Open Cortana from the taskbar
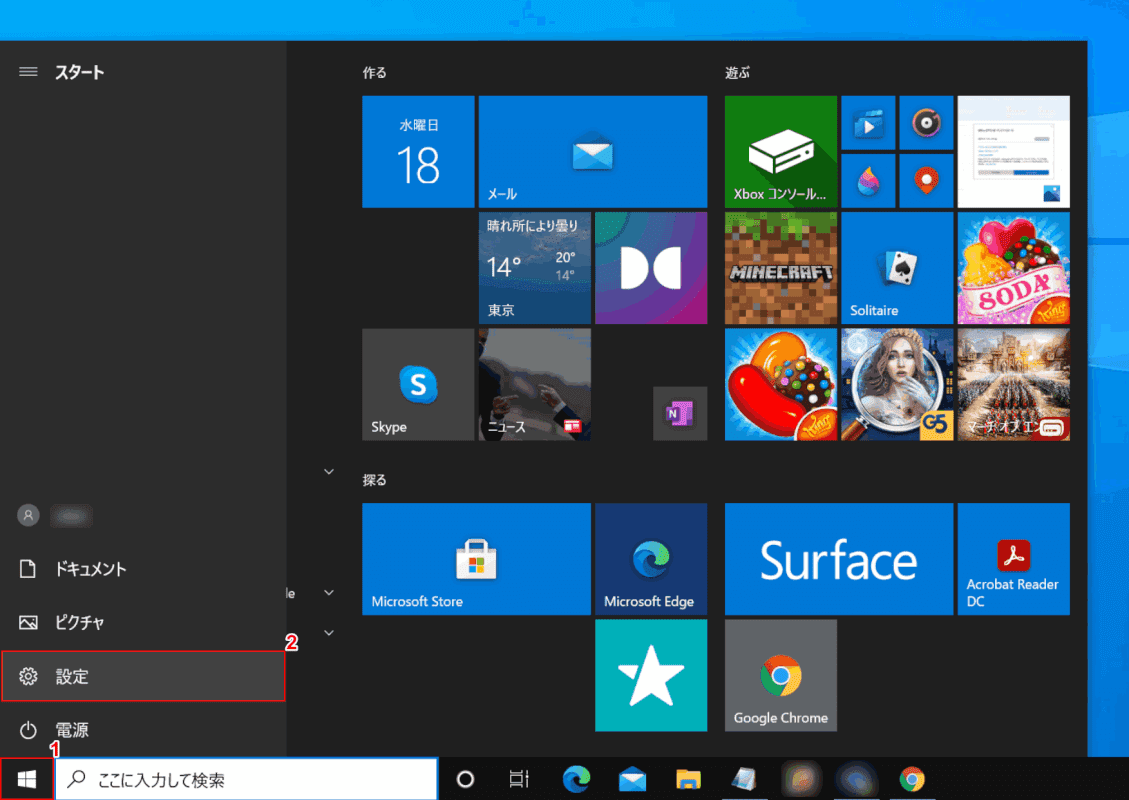Viewport: 1129px width, 800px height. [465, 779]
